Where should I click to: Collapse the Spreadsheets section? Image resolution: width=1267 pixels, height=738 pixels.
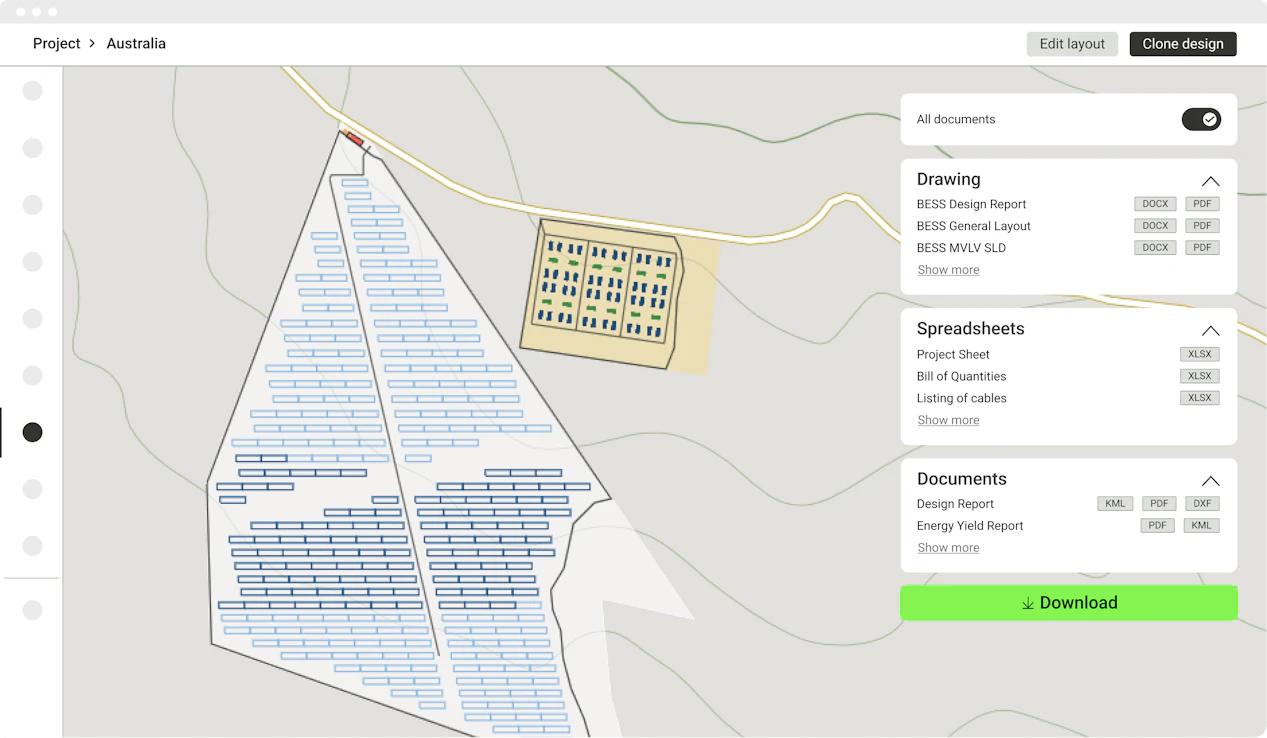click(1210, 330)
